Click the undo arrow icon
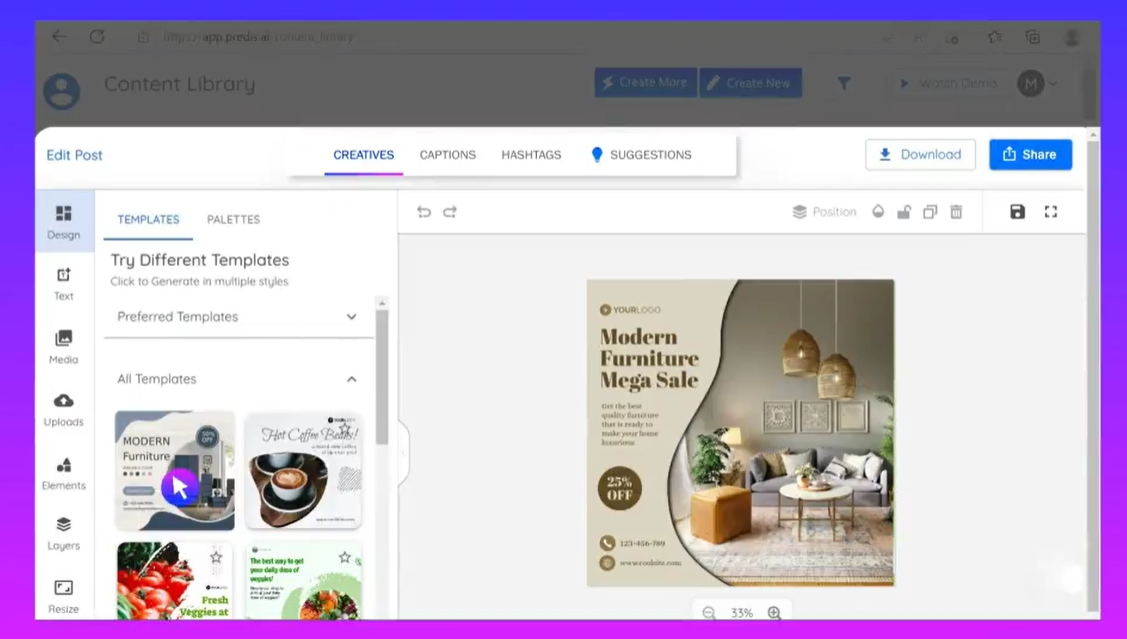This screenshot has width=1127, height=639. tap(424, 212)
